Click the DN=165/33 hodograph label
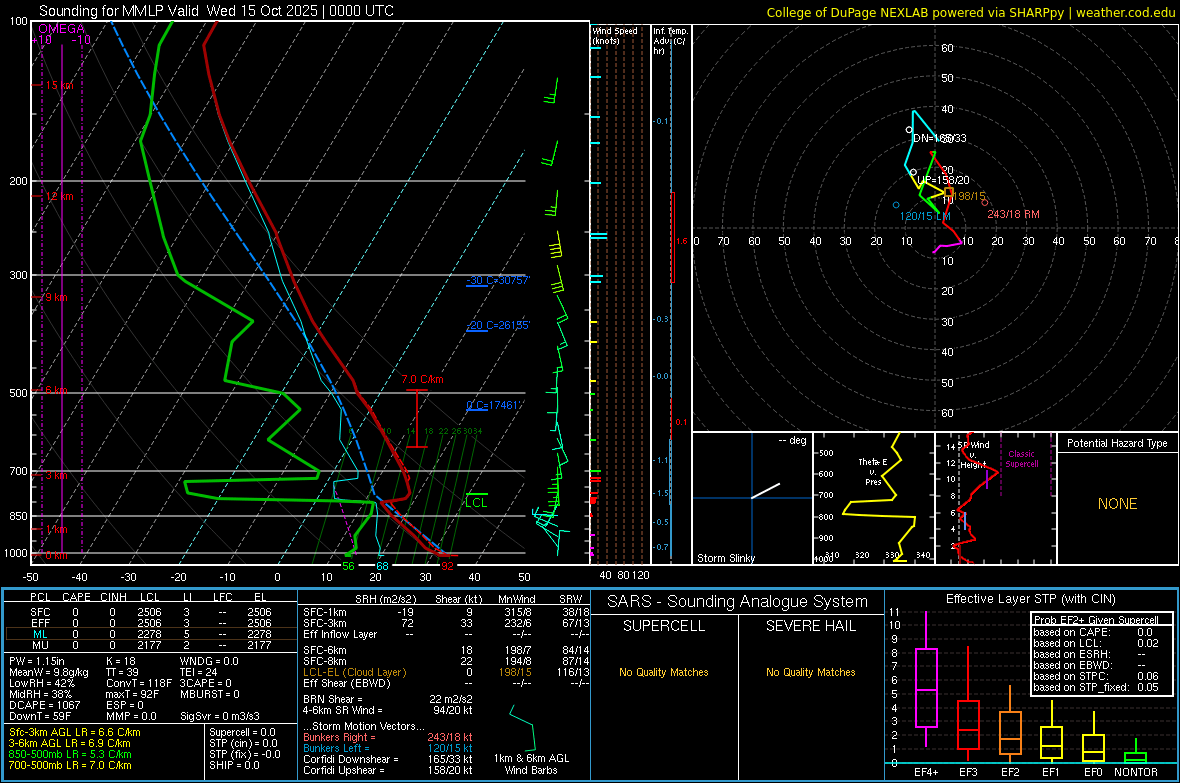 point(939,139)
